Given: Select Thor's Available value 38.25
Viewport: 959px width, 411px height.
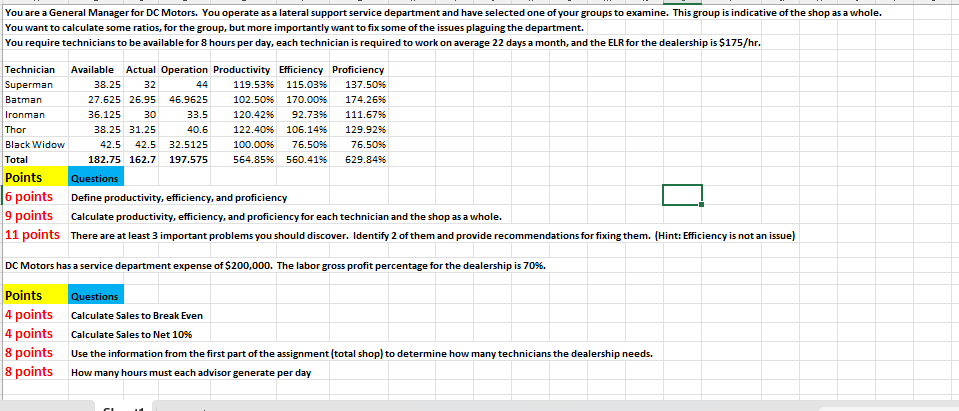Looking at the screenshot, I should [95, 130].
